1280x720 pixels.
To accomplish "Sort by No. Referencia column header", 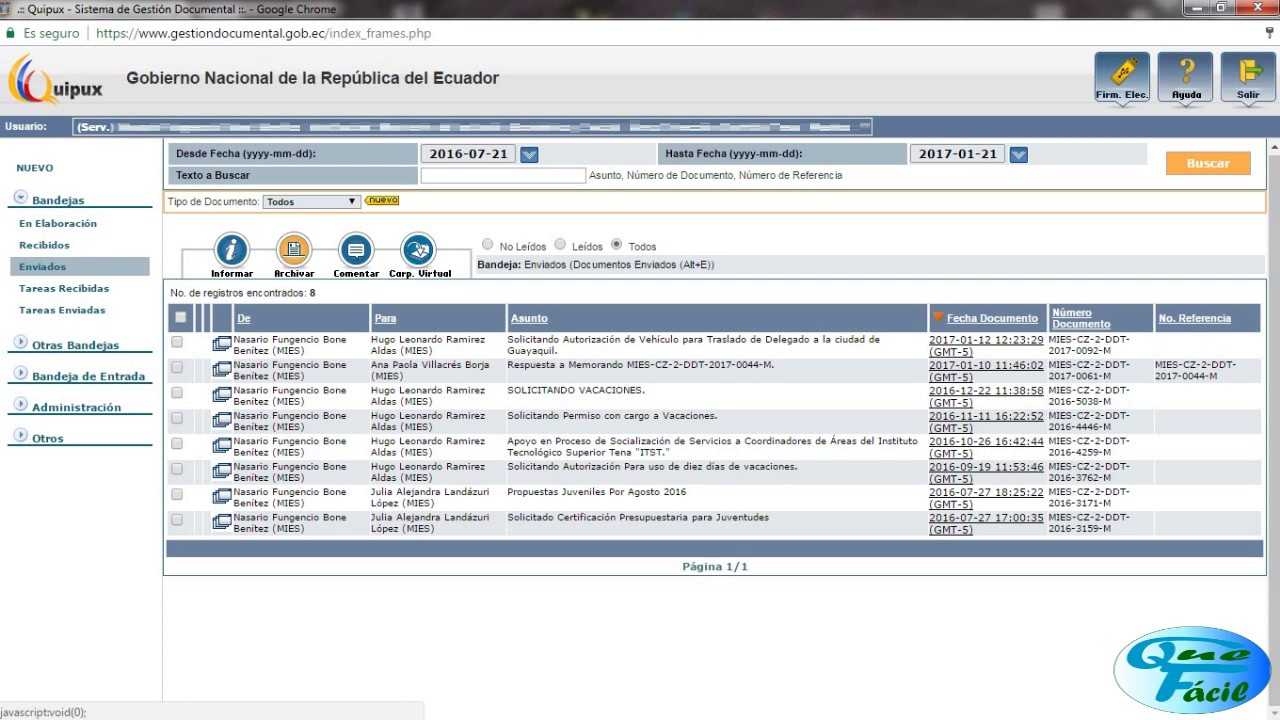I will click(x=1195, y=318).
